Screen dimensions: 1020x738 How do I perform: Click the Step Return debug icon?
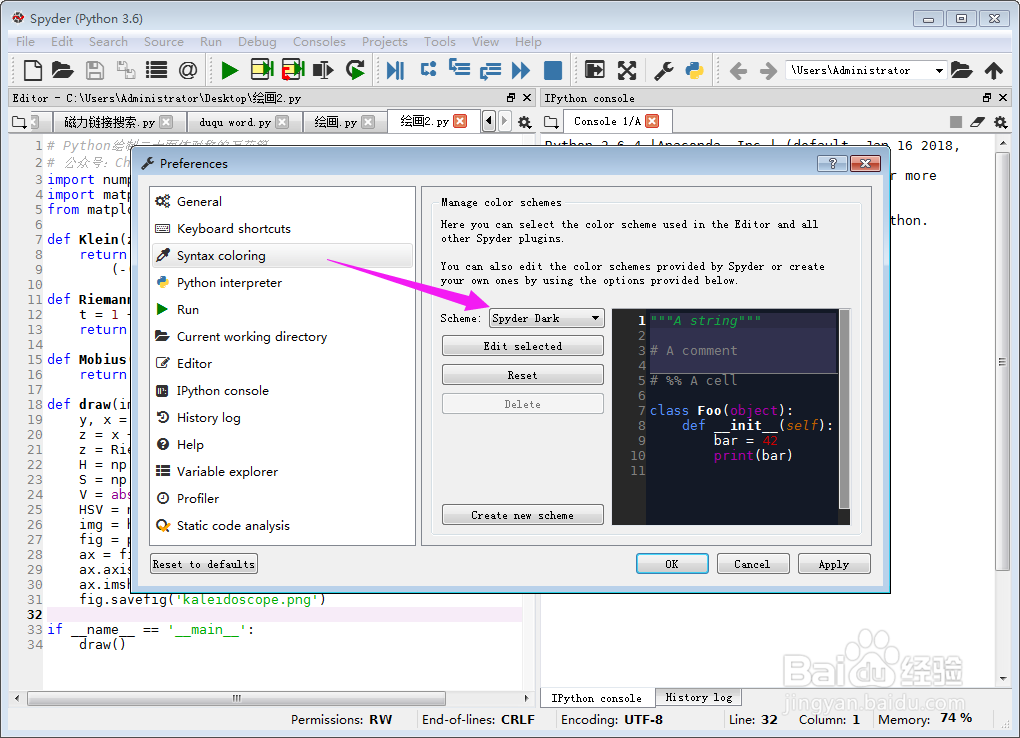[490, 70]
